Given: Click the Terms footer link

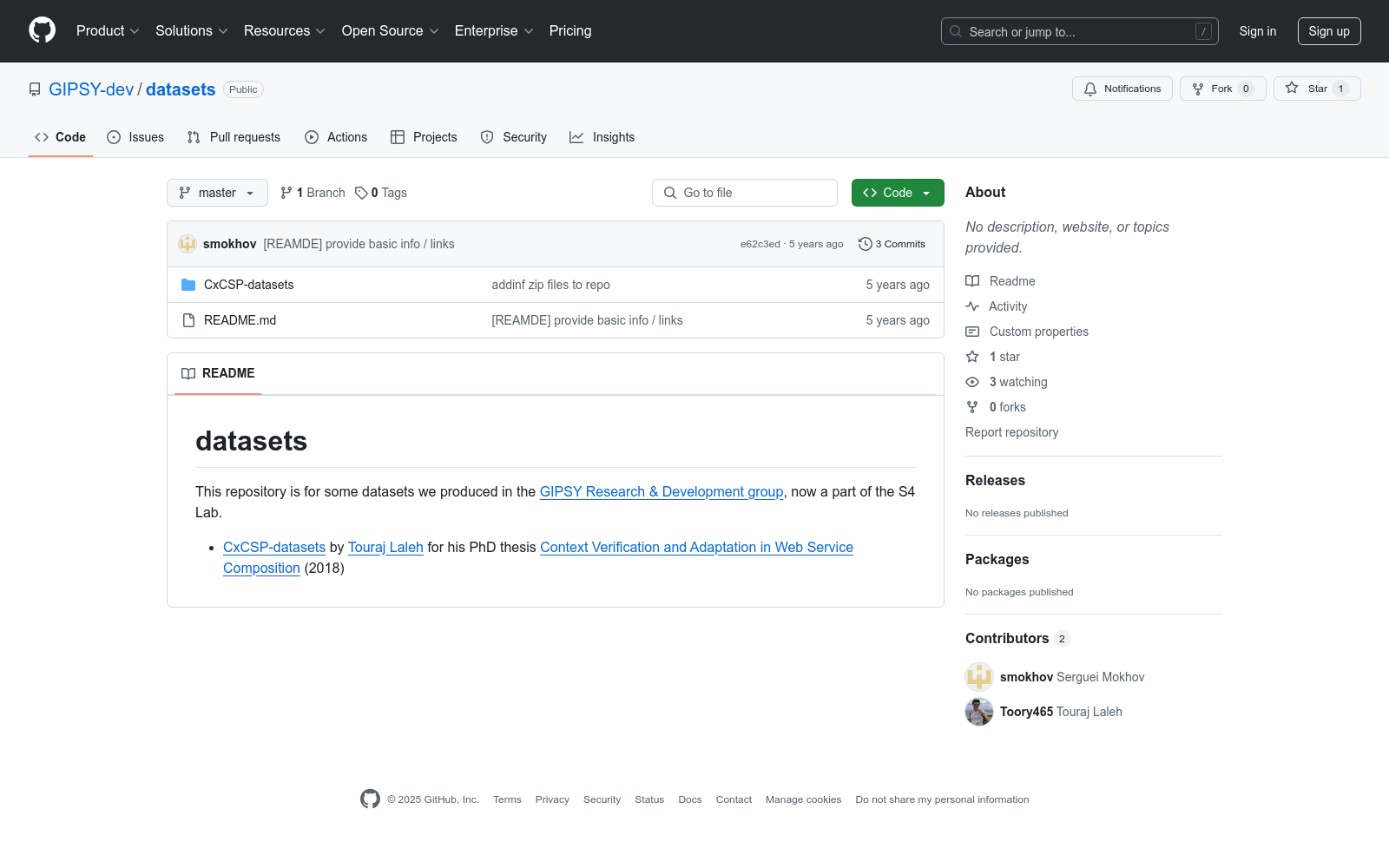Looking at the screenshot, I should tap(507, 799).
